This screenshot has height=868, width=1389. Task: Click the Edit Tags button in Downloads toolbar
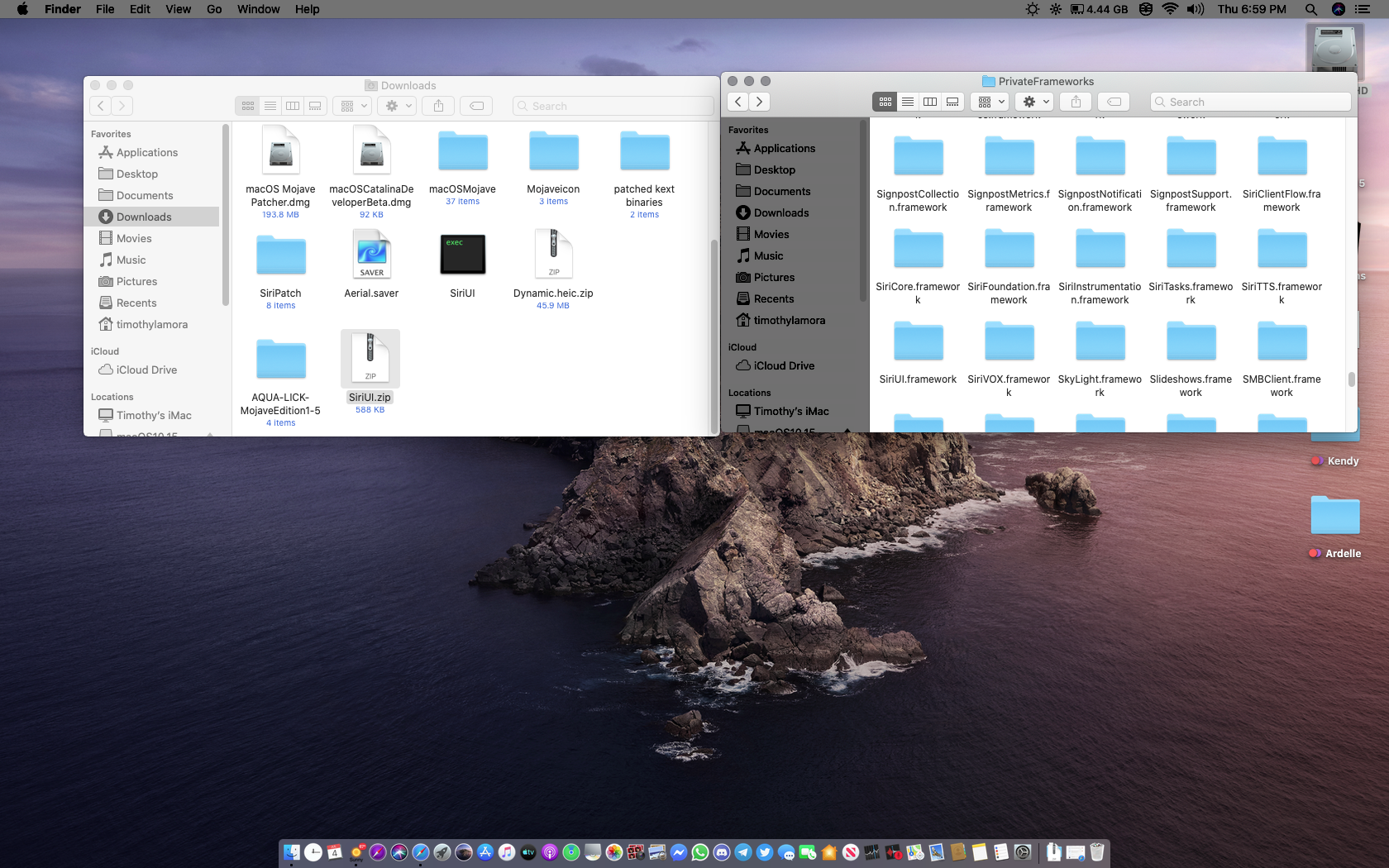pyautogui.click(x=477, y=106)
